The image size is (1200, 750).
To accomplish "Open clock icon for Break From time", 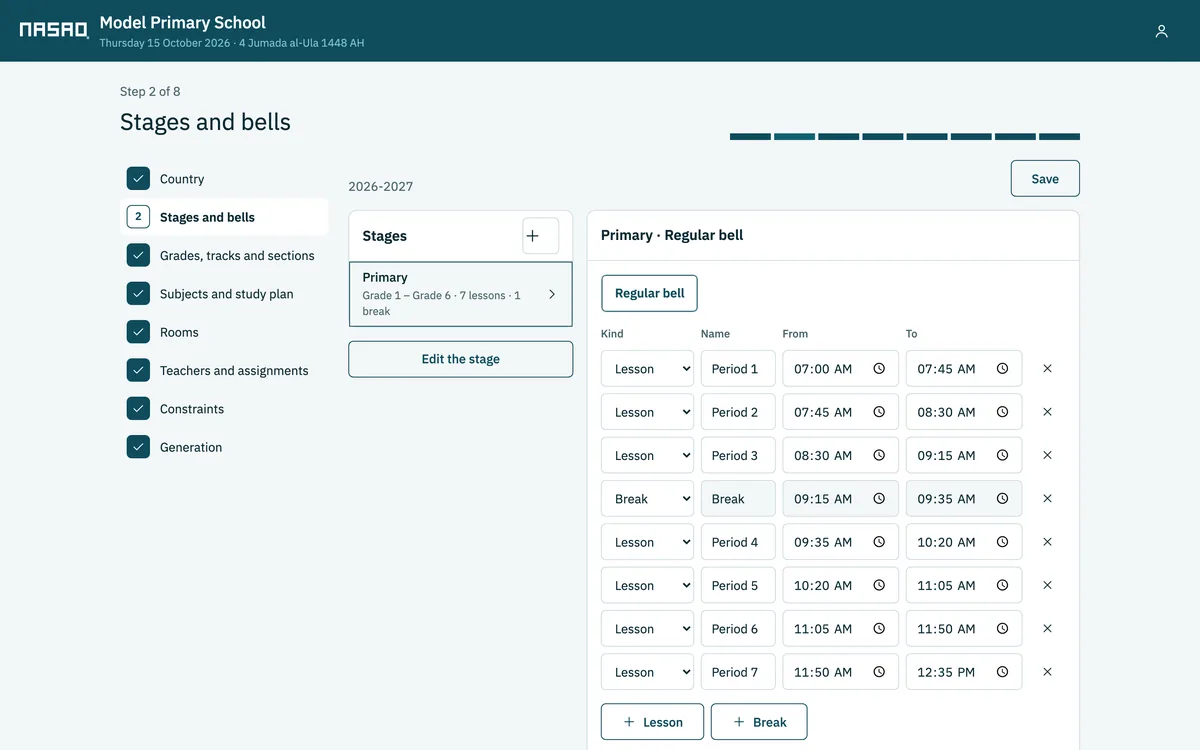I will coord(879,499).
